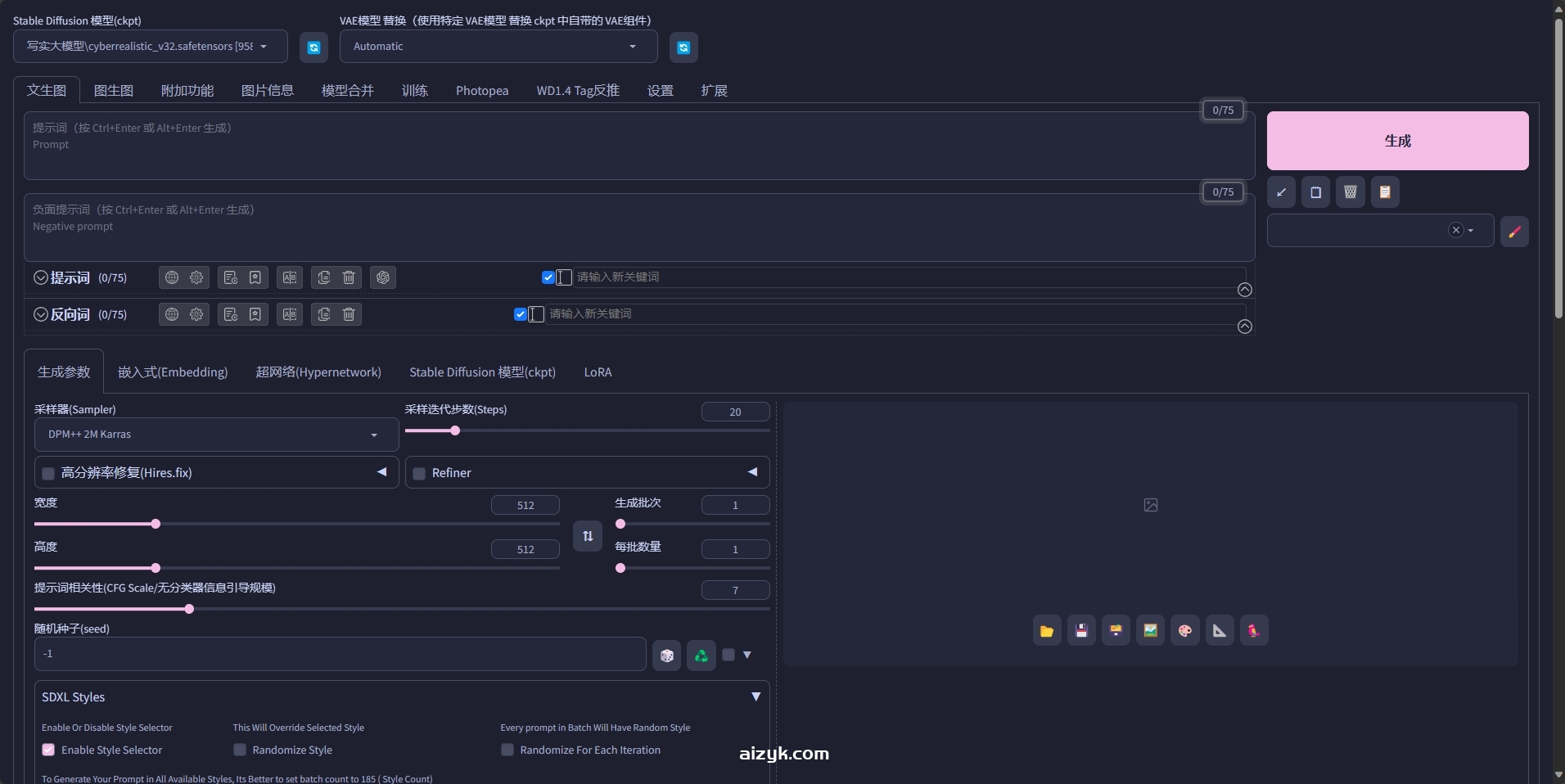Viewport: 1565px width, 784px height.
Task: Click the dice icon to randomize seed
Action: coord(666,655)
